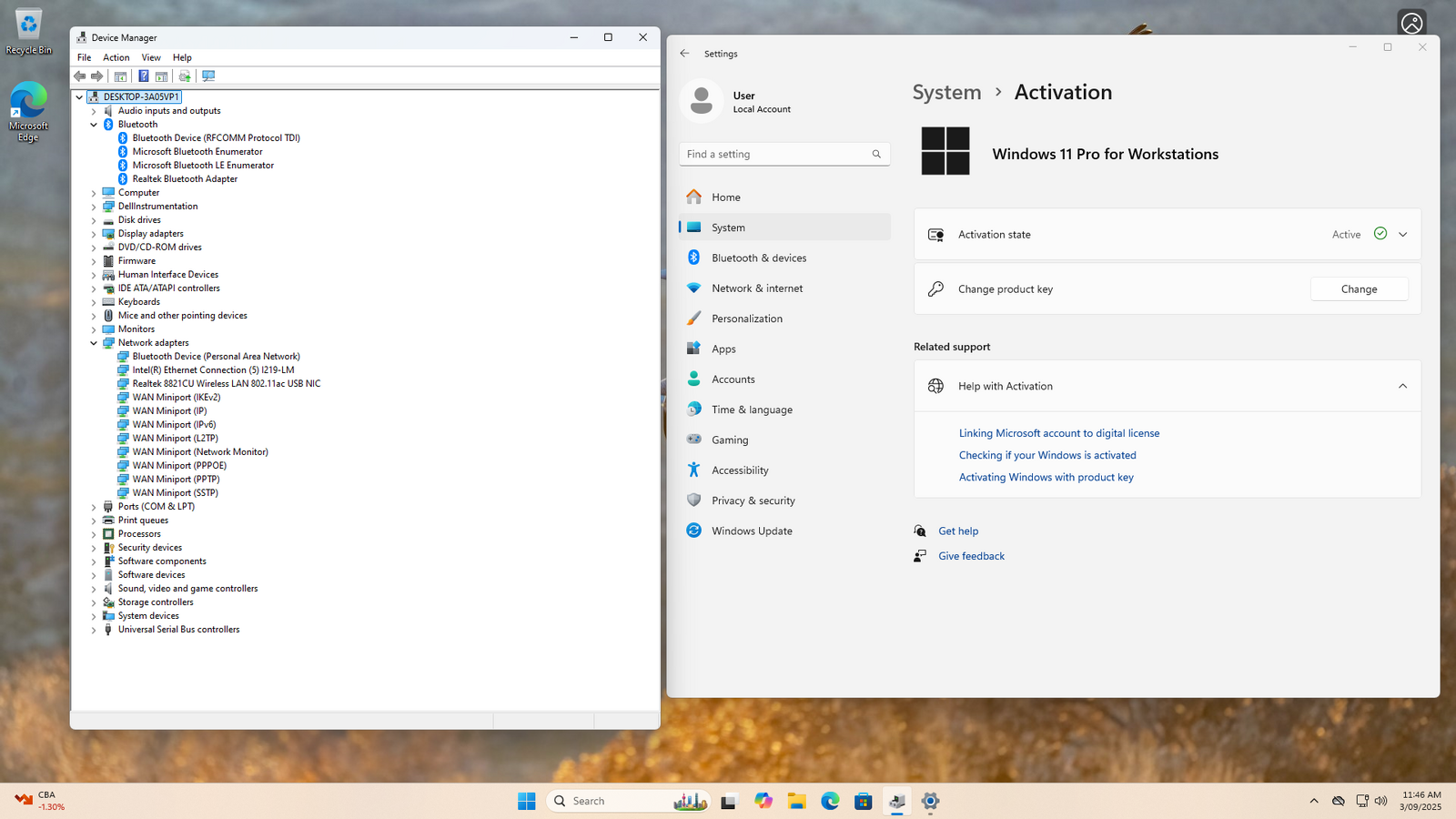The width and height of the screenshot is (1456, 819).
Task: Click Show/Hide Console Tree toolbar icon
Action: click(x=120, y=76)
